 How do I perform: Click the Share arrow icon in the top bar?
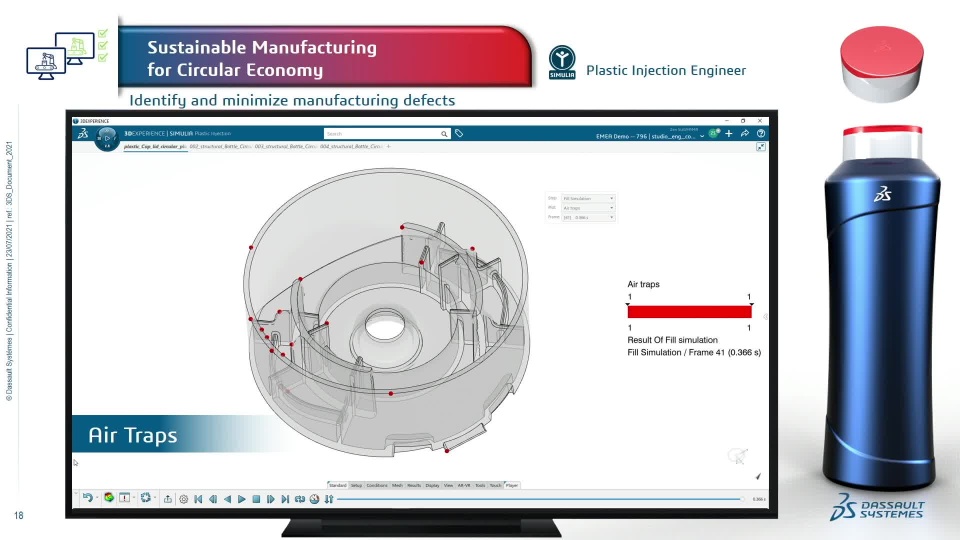click(x=744, y=133)
